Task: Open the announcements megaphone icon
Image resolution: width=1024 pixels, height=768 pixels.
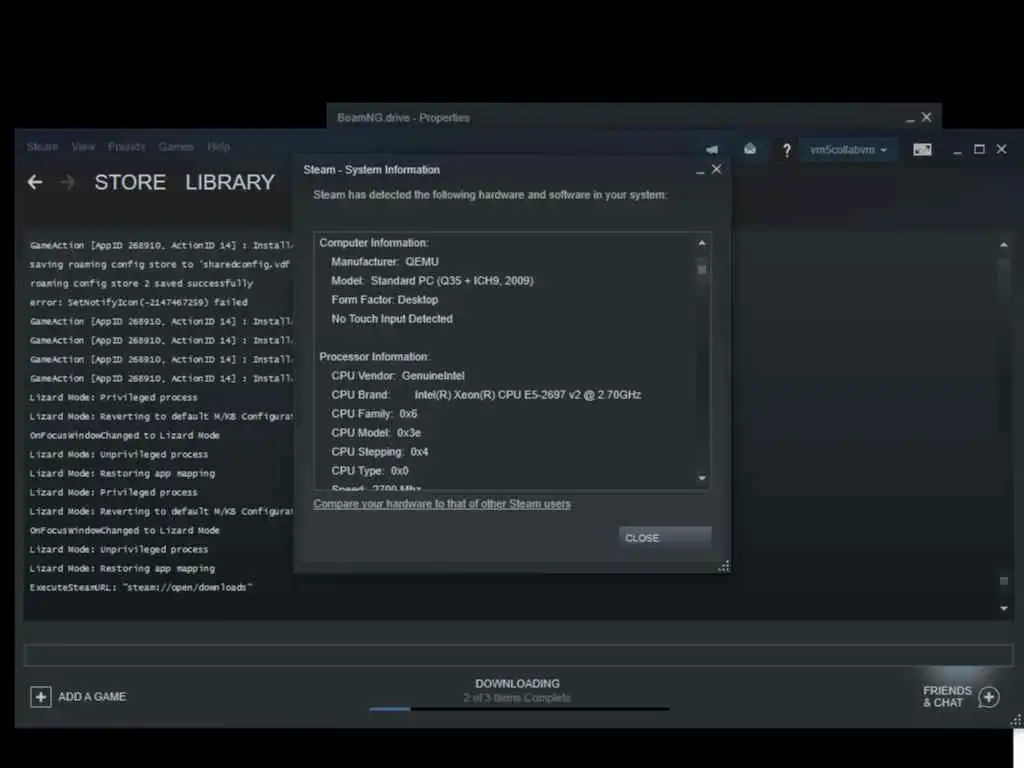Action: (712, 150)
